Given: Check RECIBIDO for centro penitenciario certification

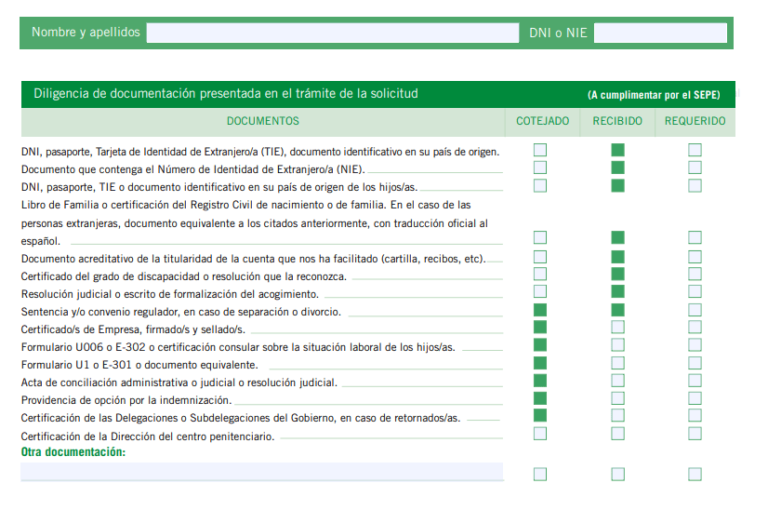Looking at the screenshot, I should [618, 434].
